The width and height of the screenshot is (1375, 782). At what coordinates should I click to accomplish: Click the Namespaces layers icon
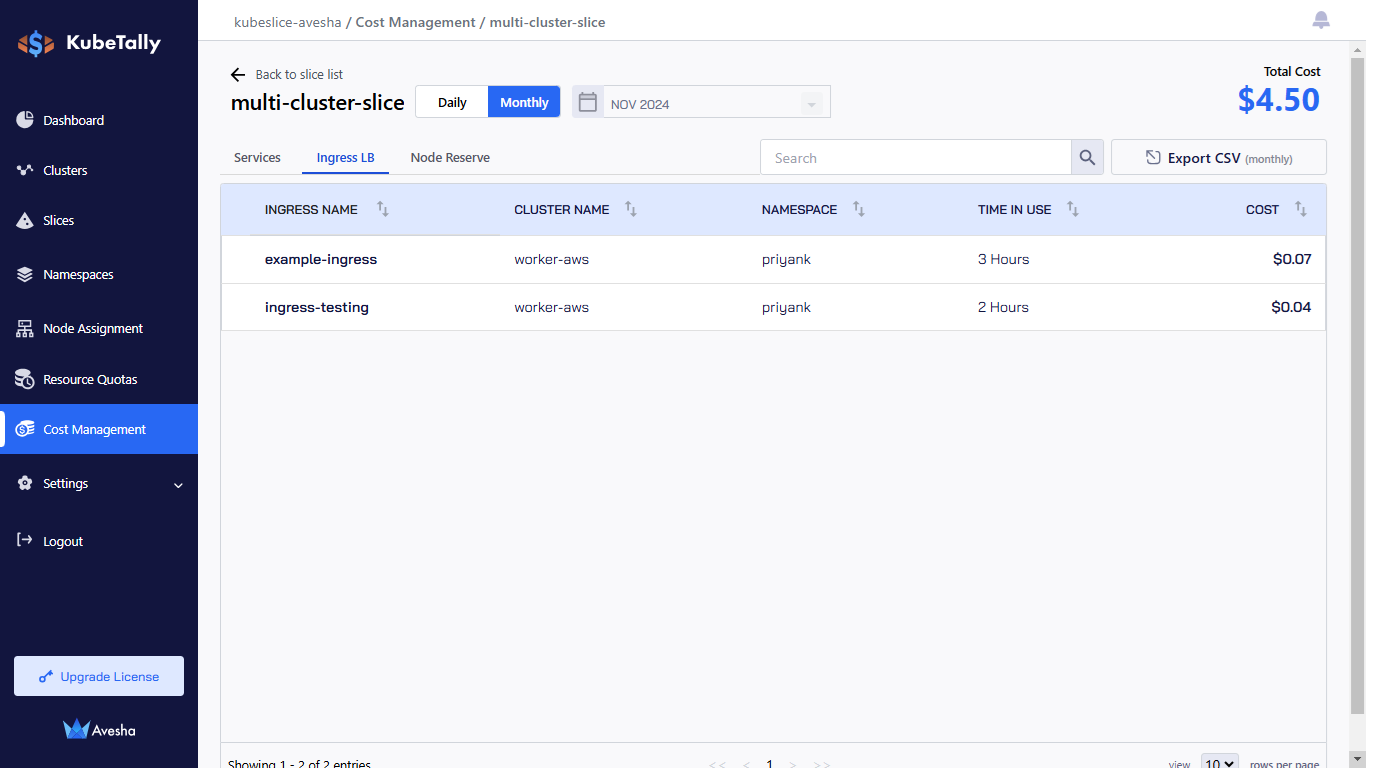25,274
